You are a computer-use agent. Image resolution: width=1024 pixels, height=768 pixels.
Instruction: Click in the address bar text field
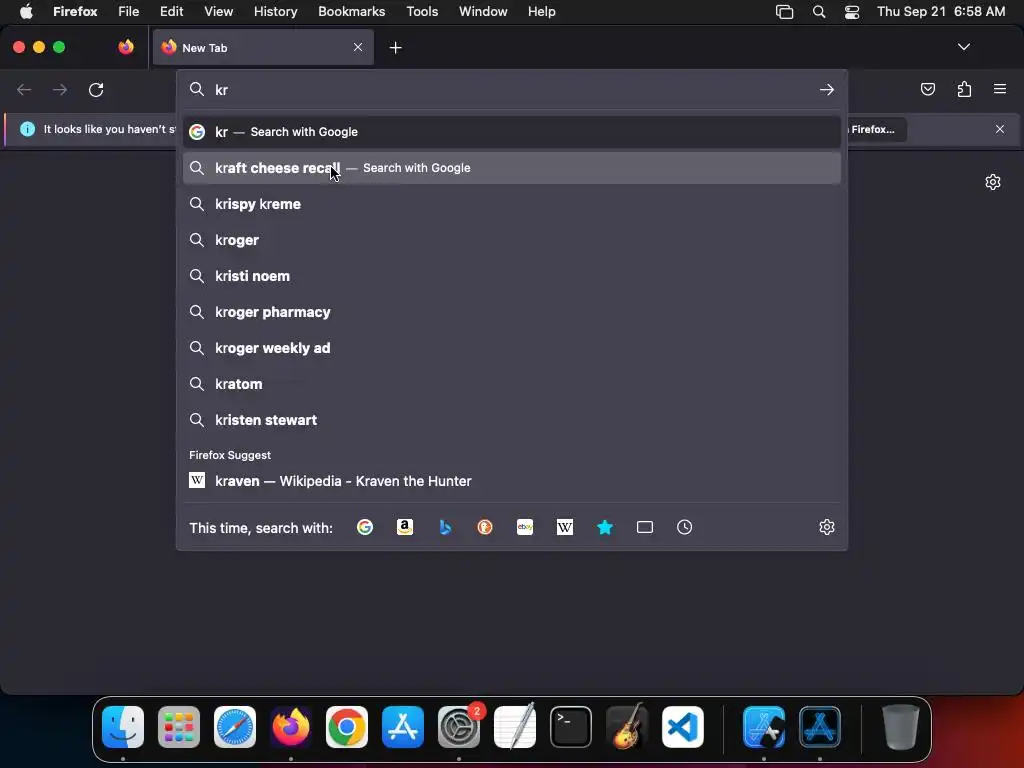(x=512, y=89)
